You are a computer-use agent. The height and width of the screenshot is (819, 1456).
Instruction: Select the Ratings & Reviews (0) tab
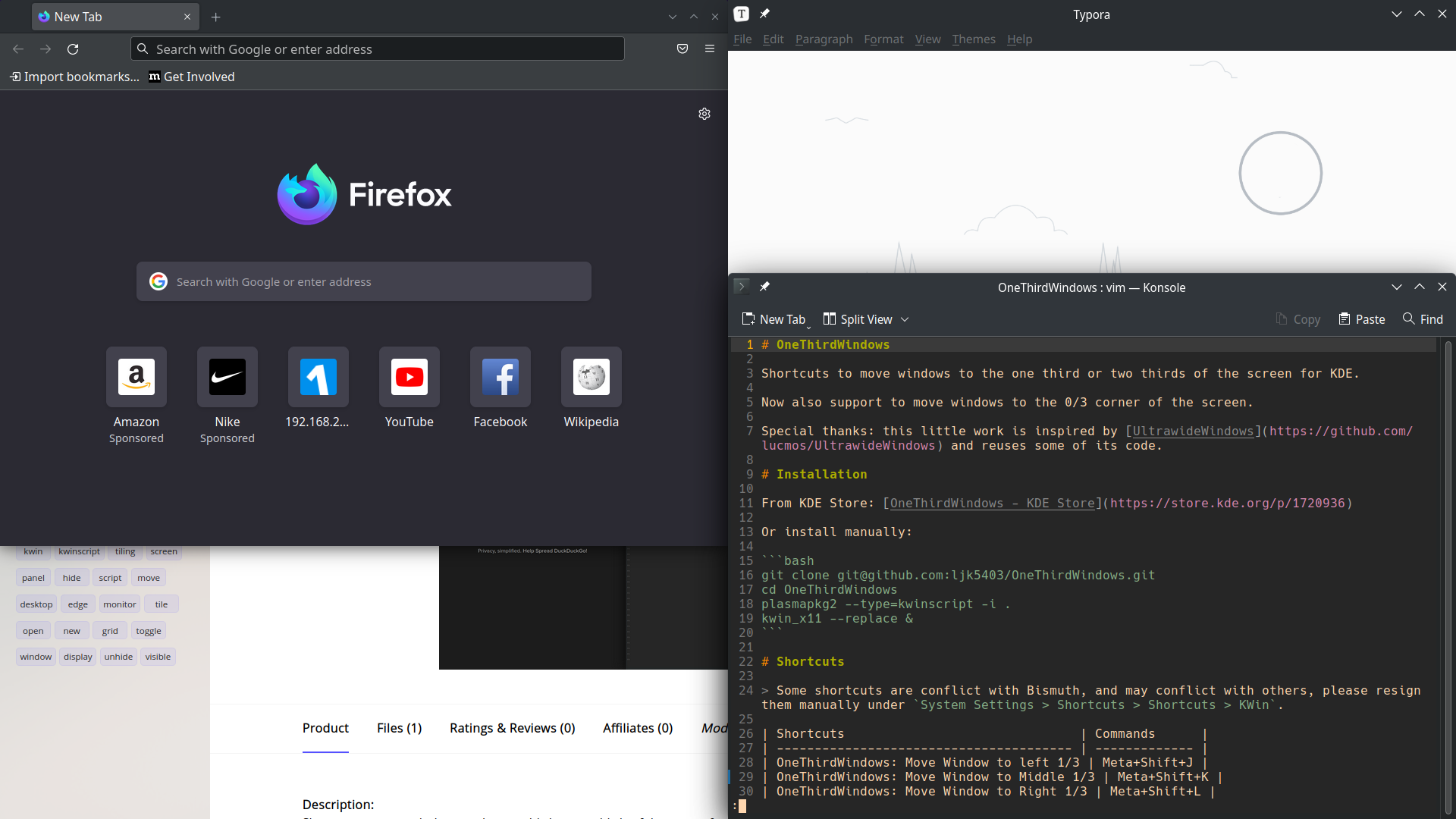[x=513, y=728]
